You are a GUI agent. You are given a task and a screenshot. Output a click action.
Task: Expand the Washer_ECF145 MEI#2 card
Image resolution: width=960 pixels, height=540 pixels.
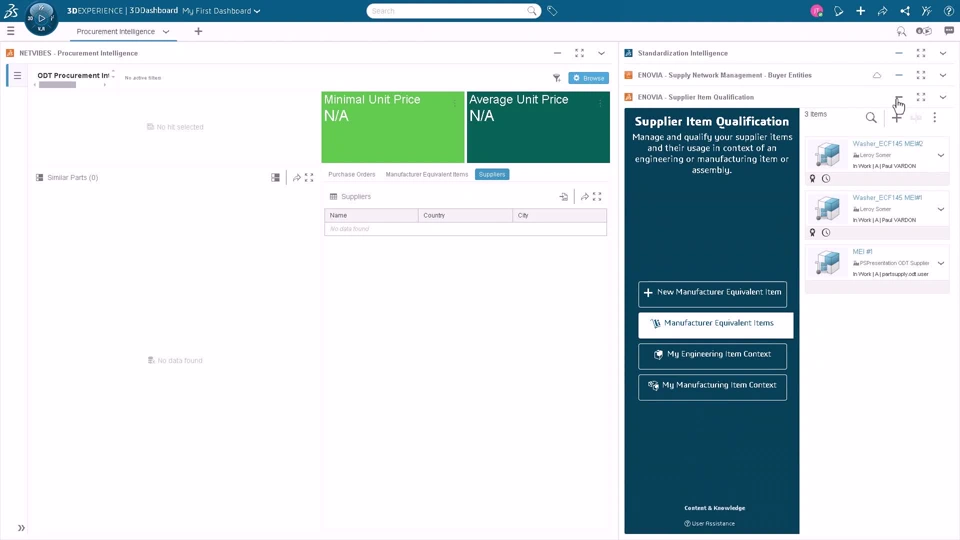(940, 156)
